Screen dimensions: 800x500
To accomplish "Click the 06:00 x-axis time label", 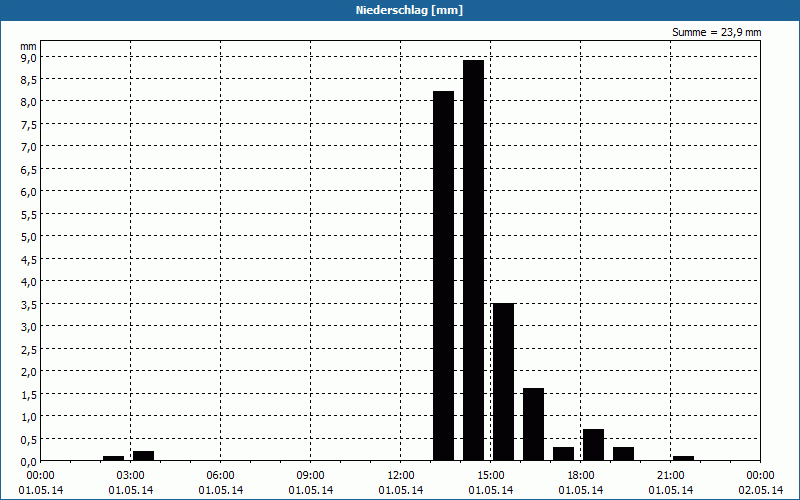I will coord(220,476).
